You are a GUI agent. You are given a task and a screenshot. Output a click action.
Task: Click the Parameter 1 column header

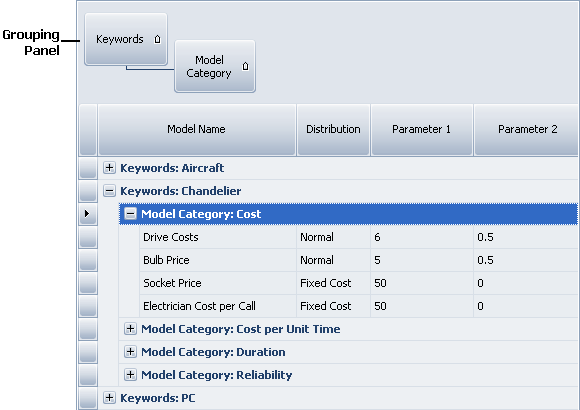tap(422, 130)
